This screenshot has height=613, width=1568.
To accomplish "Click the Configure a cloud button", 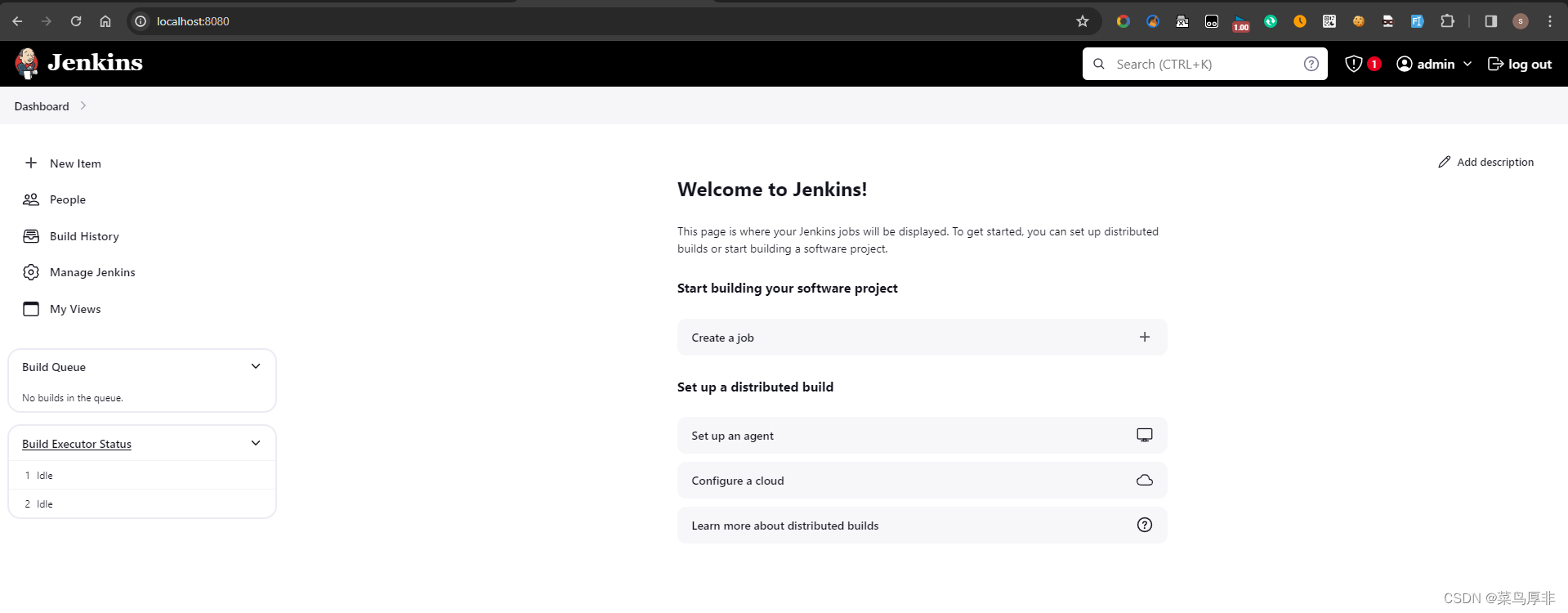I will point(922,480).
